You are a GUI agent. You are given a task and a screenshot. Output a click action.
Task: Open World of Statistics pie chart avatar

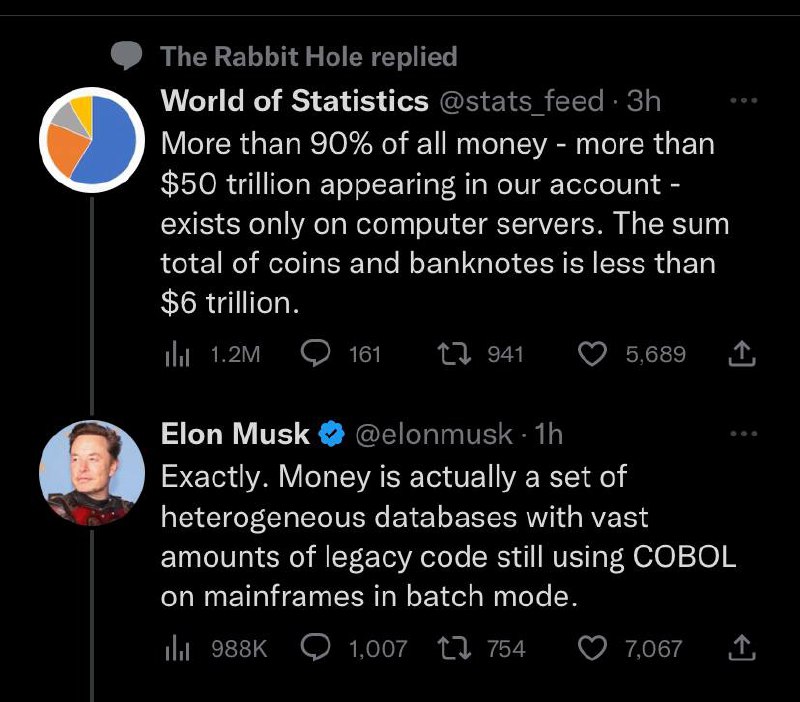tap(92, 140)
